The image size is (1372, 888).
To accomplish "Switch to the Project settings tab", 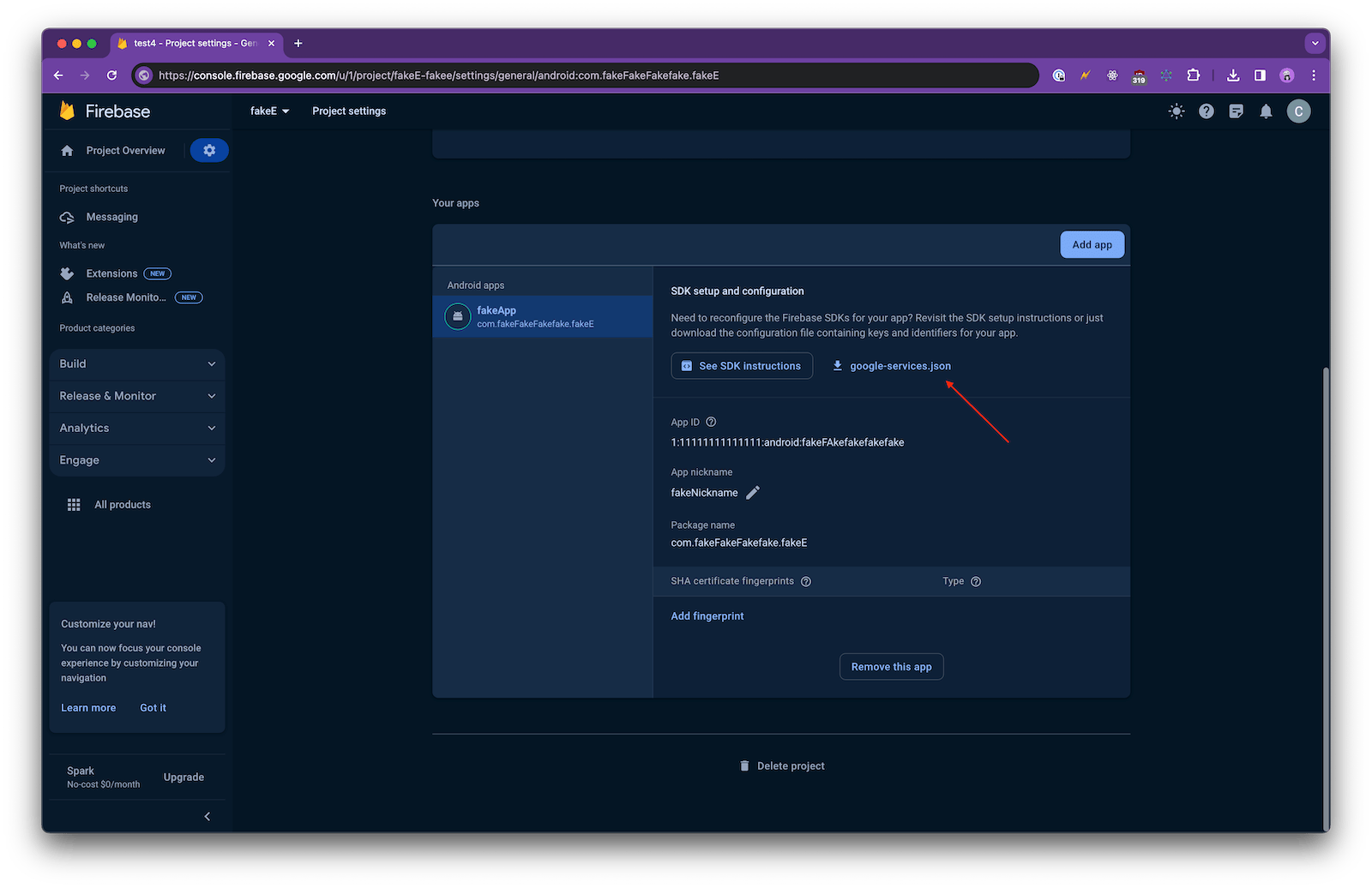I will pos(349,111).
